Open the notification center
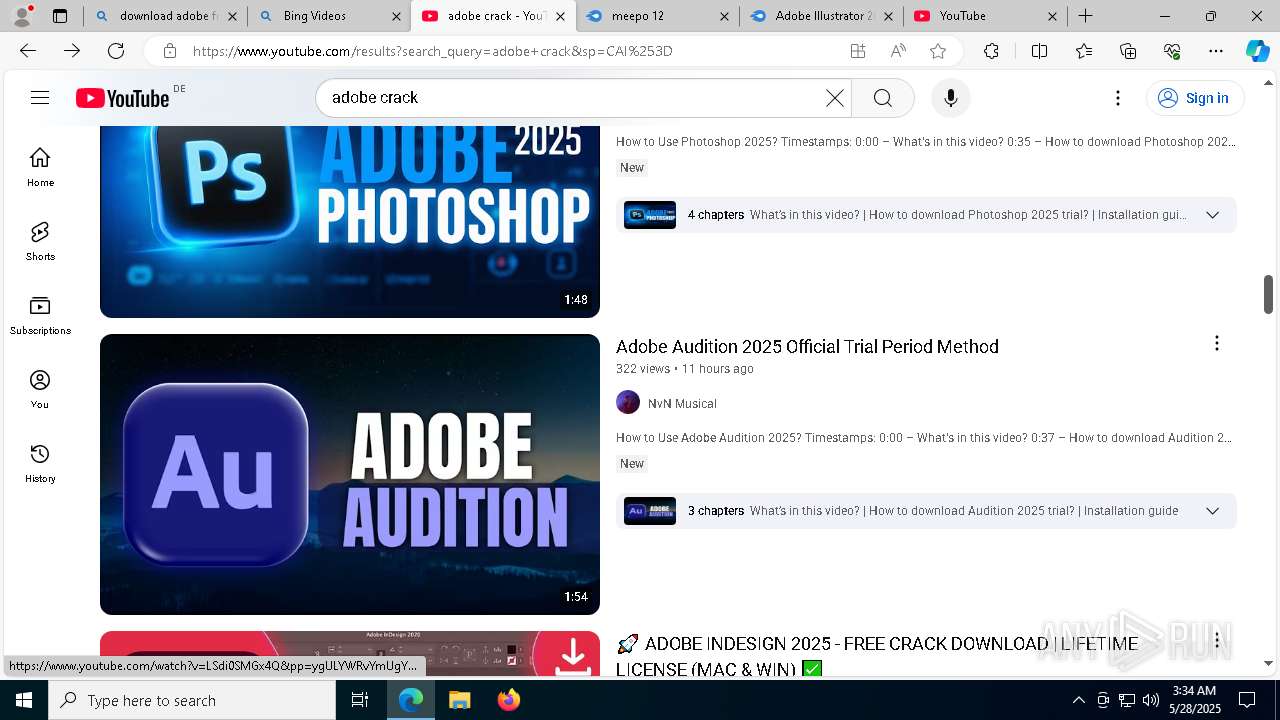1280x720 pixels. click(x=1247, y=700)
